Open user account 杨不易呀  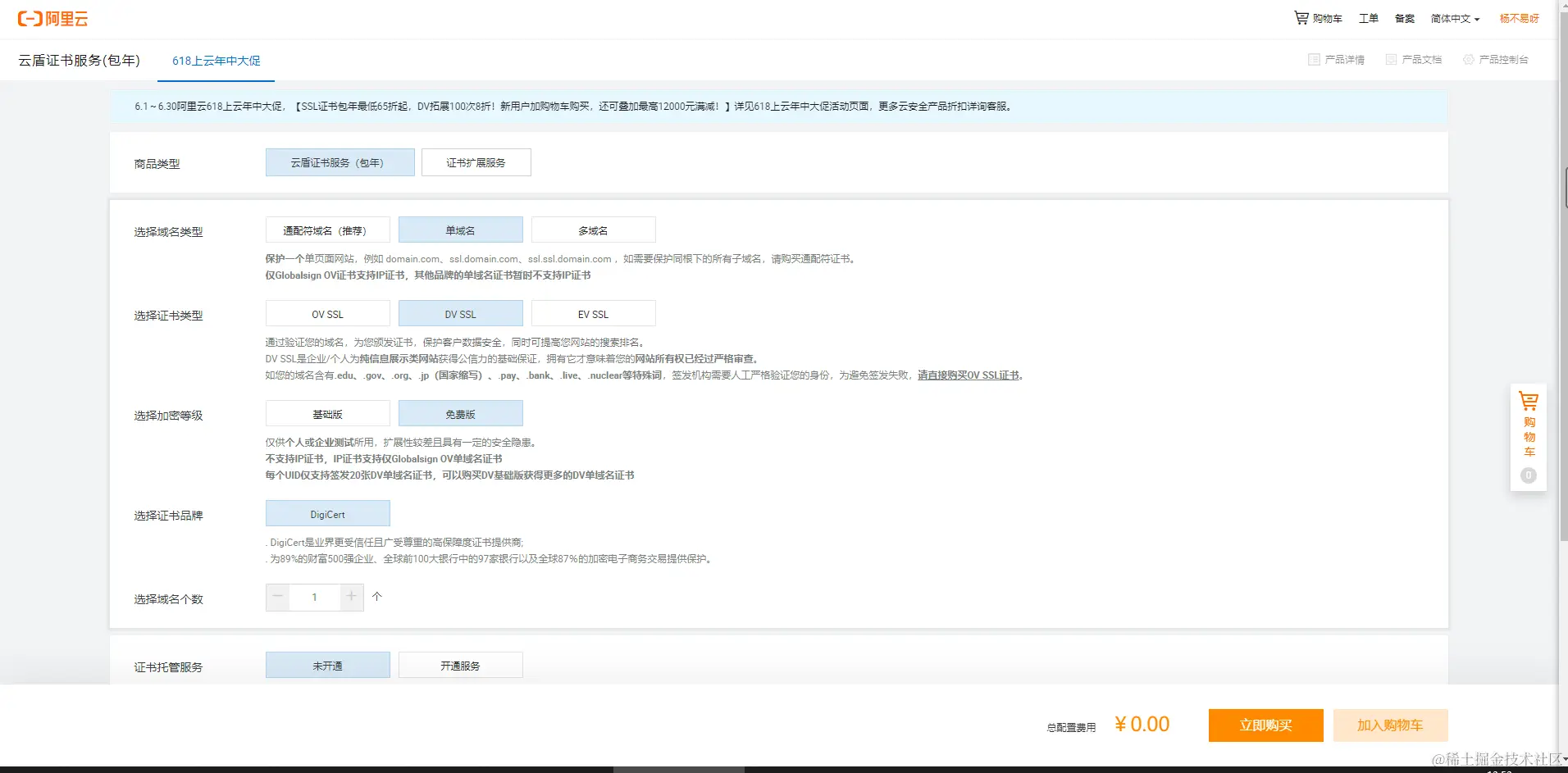coord(1519,18)
